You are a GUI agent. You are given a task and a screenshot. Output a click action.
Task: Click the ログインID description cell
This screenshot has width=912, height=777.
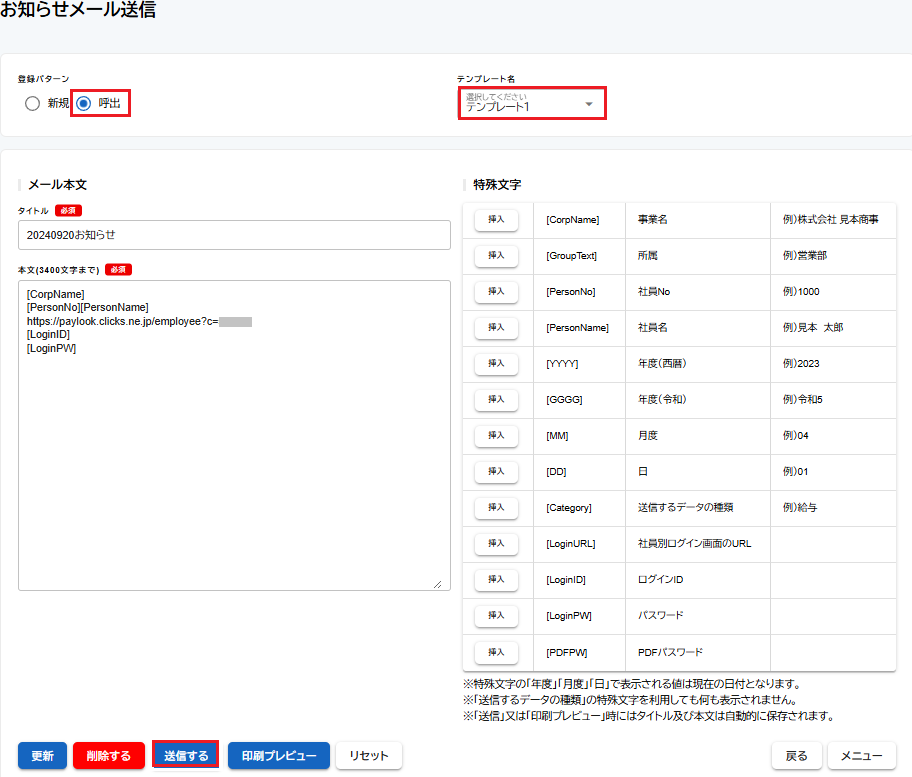698,580
